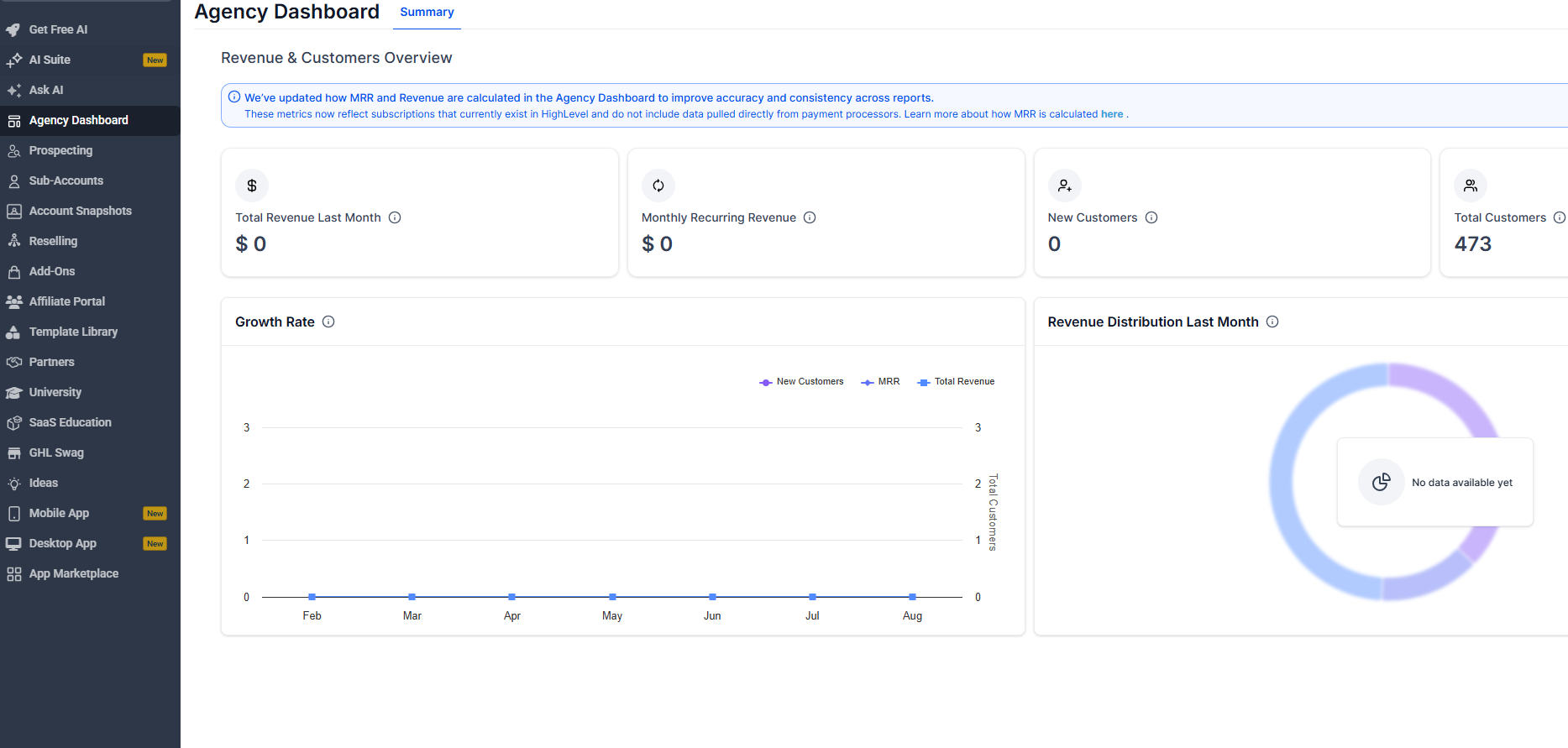Click info icon beside Revenue Distribution Last Month
The width and height of the screenshot is (1568, 748).
pyautogui.click(x=1272, y=322)
